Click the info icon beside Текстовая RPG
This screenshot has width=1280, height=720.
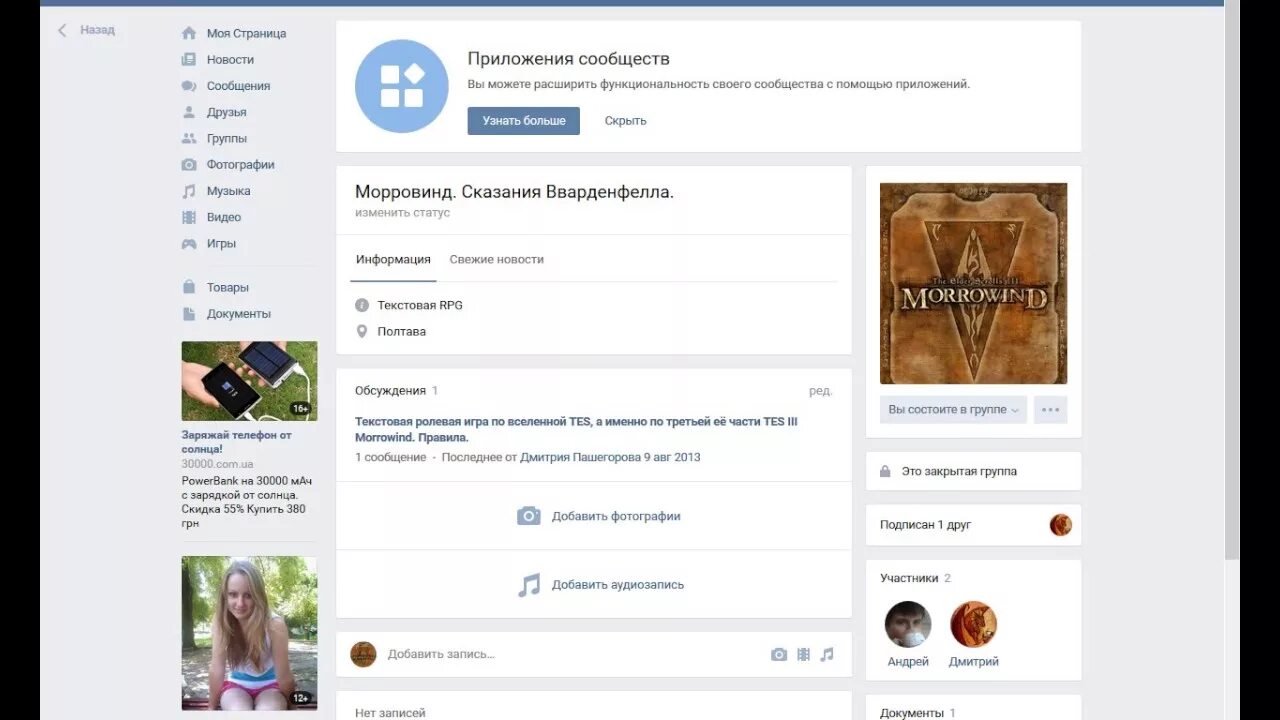(x=362, y=305)
